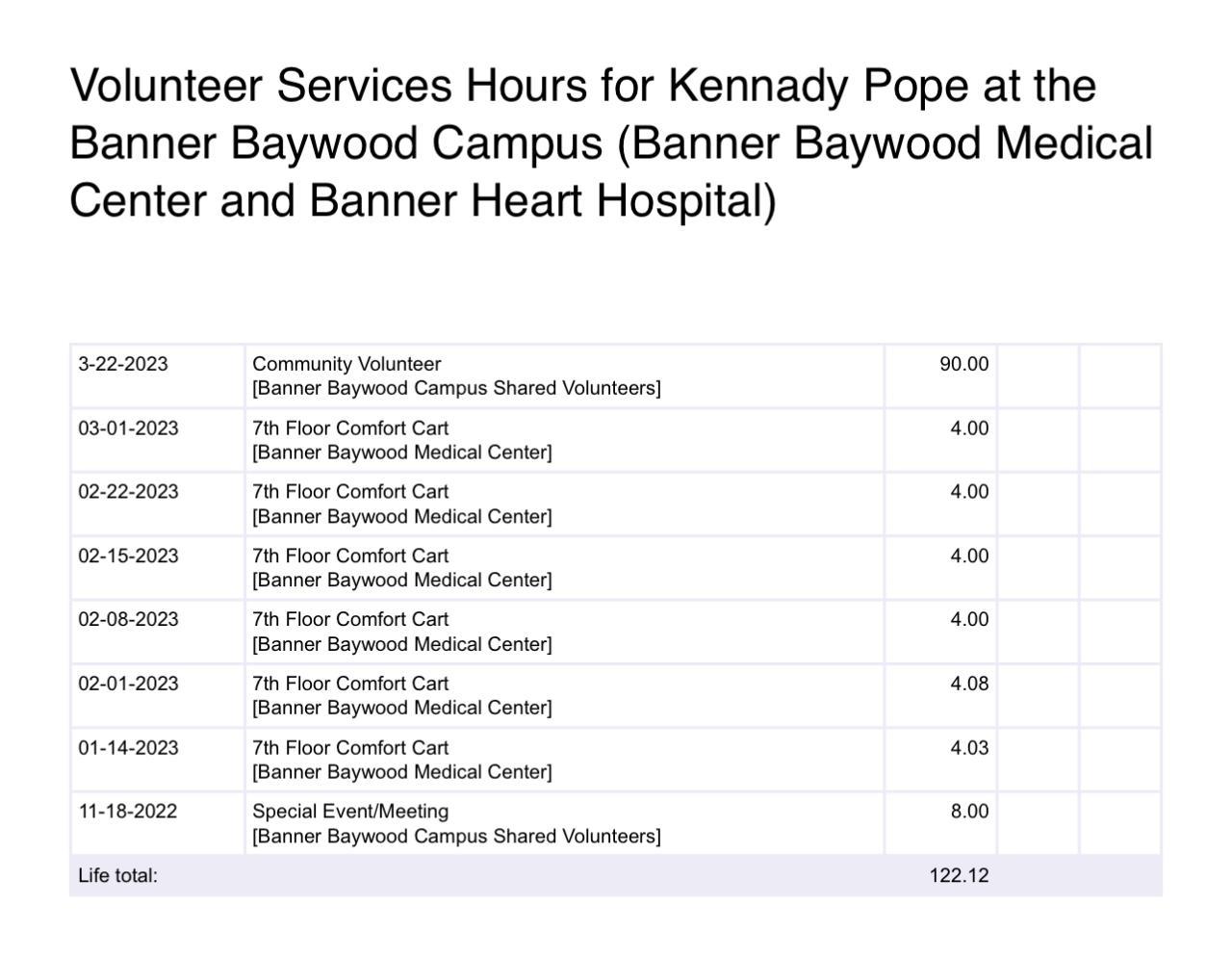The height and width of the screenshot is (957, 1232).
Task: Select the 4.03 hours value
Action: (969, 748)
